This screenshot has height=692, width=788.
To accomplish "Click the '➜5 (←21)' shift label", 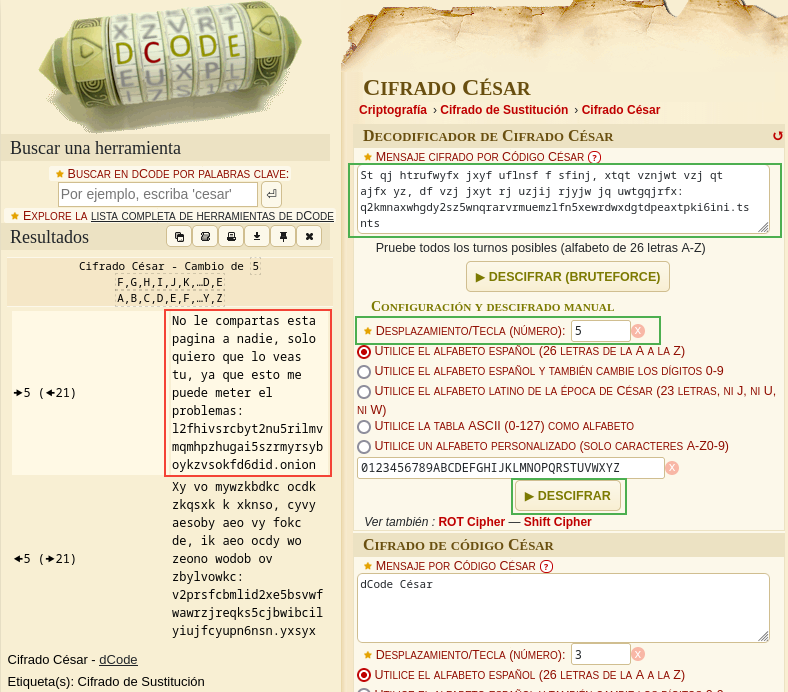I will 45,393.
